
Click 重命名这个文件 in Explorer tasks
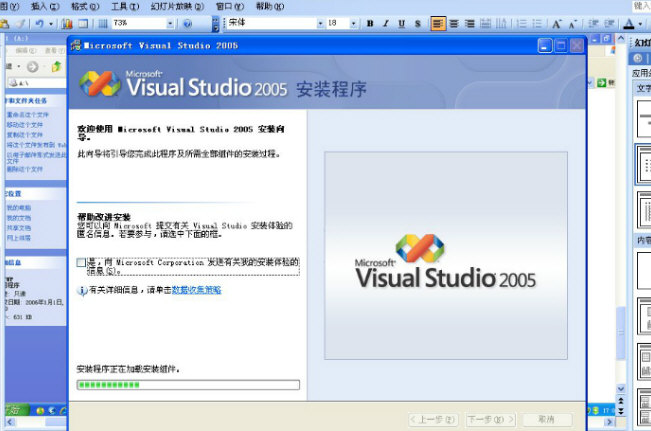tap(27, 115)
